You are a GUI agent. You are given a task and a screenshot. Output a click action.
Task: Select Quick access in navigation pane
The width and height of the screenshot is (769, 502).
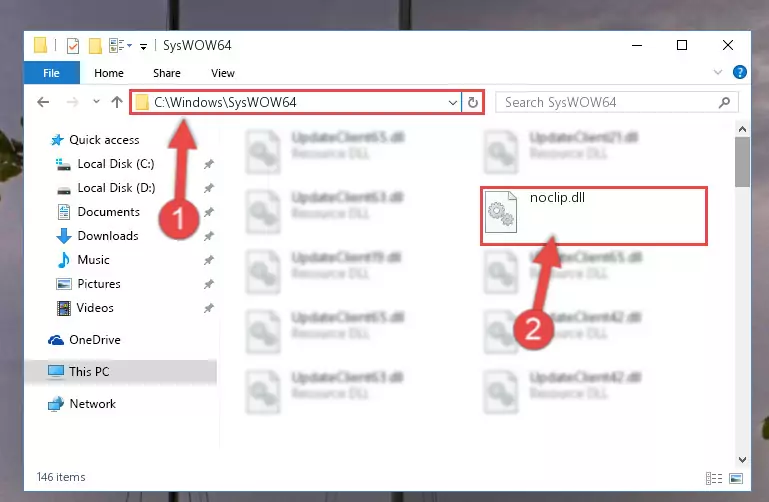[95, 140]
